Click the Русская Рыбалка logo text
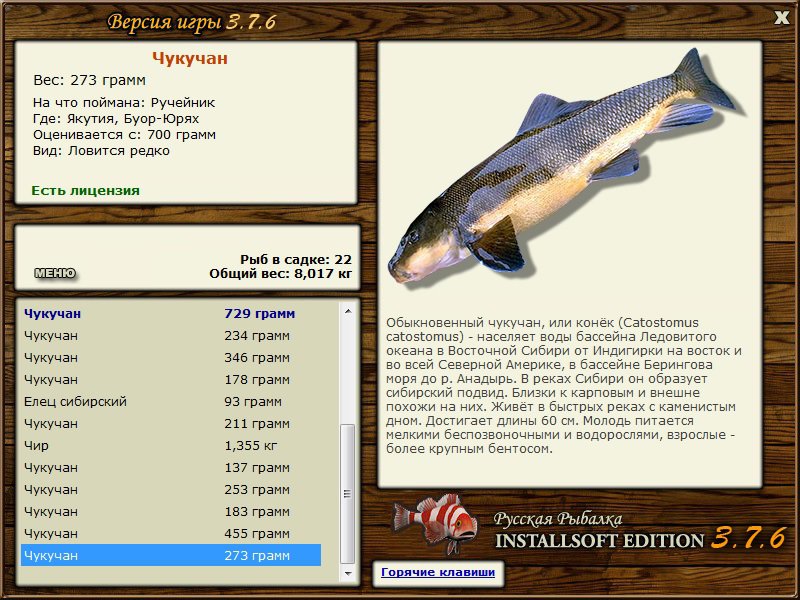Viewport: 800px width, 600px height. [x=558, y=519]
